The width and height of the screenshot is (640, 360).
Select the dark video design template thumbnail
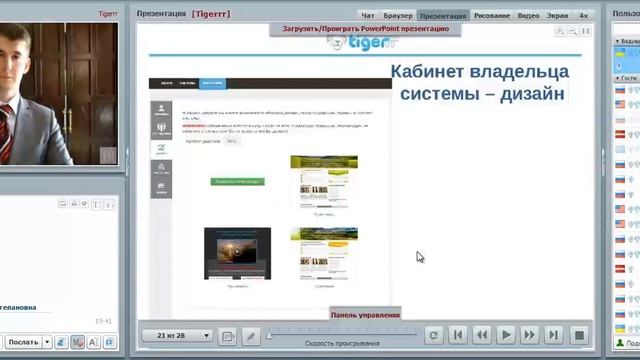click(x=238, y=253)
